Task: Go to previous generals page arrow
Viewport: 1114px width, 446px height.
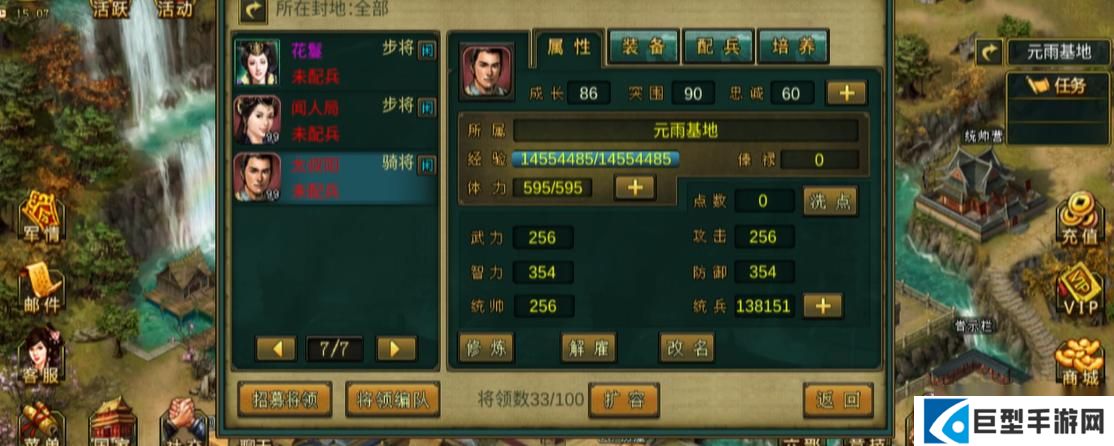Action: [x=276, y=349]
